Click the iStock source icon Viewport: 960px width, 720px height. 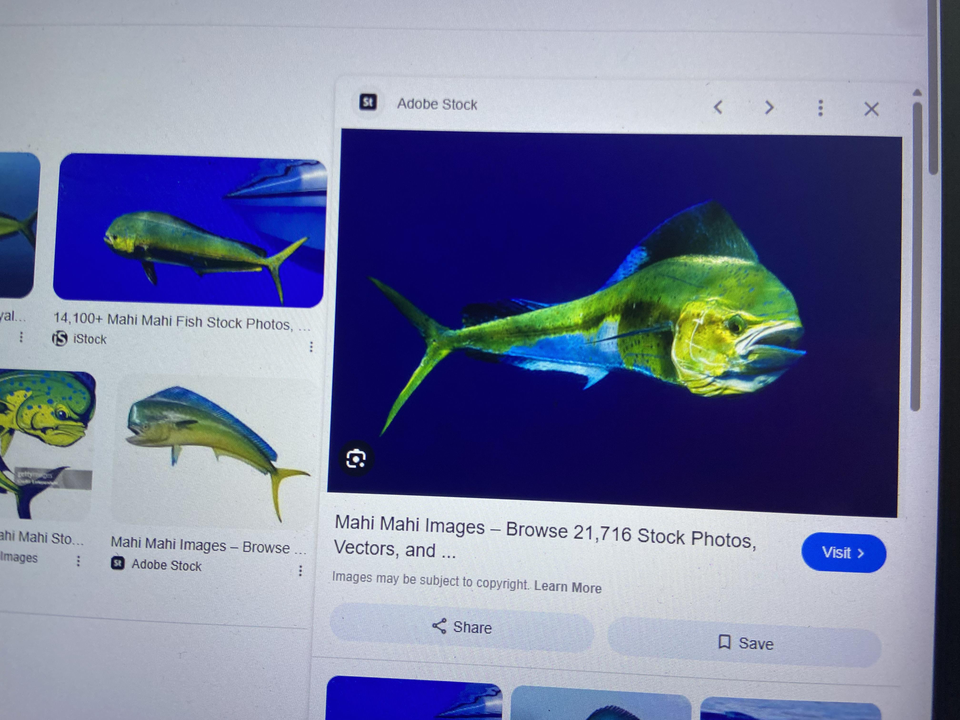60,339
